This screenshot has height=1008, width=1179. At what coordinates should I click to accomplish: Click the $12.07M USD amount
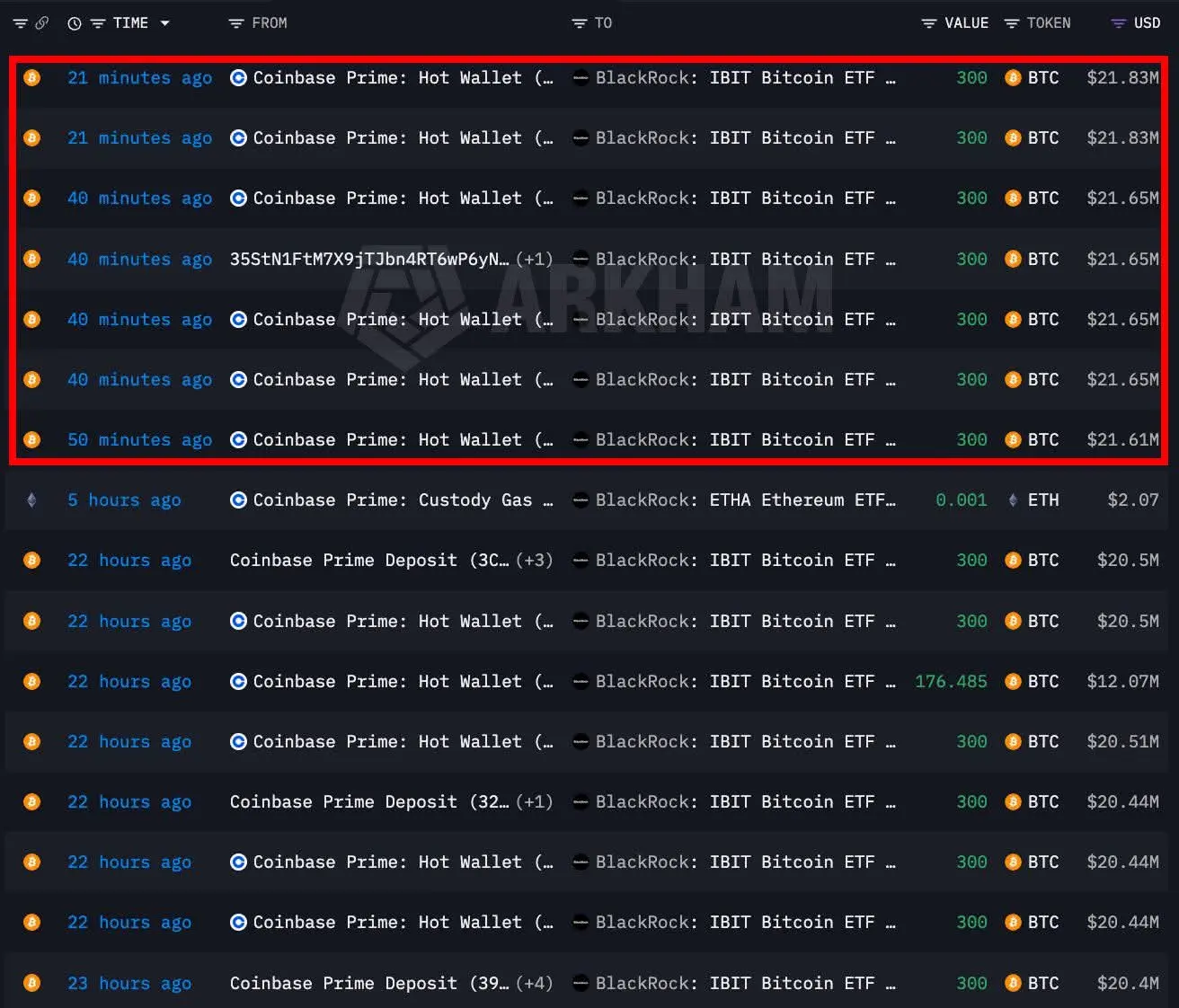pos(1123,682)
